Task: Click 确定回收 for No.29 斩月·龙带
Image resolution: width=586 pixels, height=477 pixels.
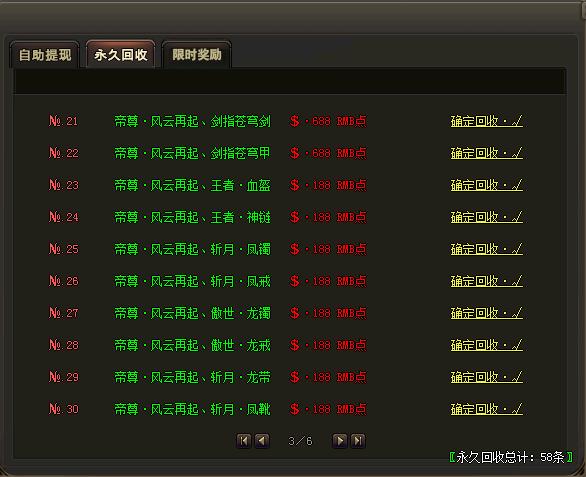Action: (x=487, y=377)
